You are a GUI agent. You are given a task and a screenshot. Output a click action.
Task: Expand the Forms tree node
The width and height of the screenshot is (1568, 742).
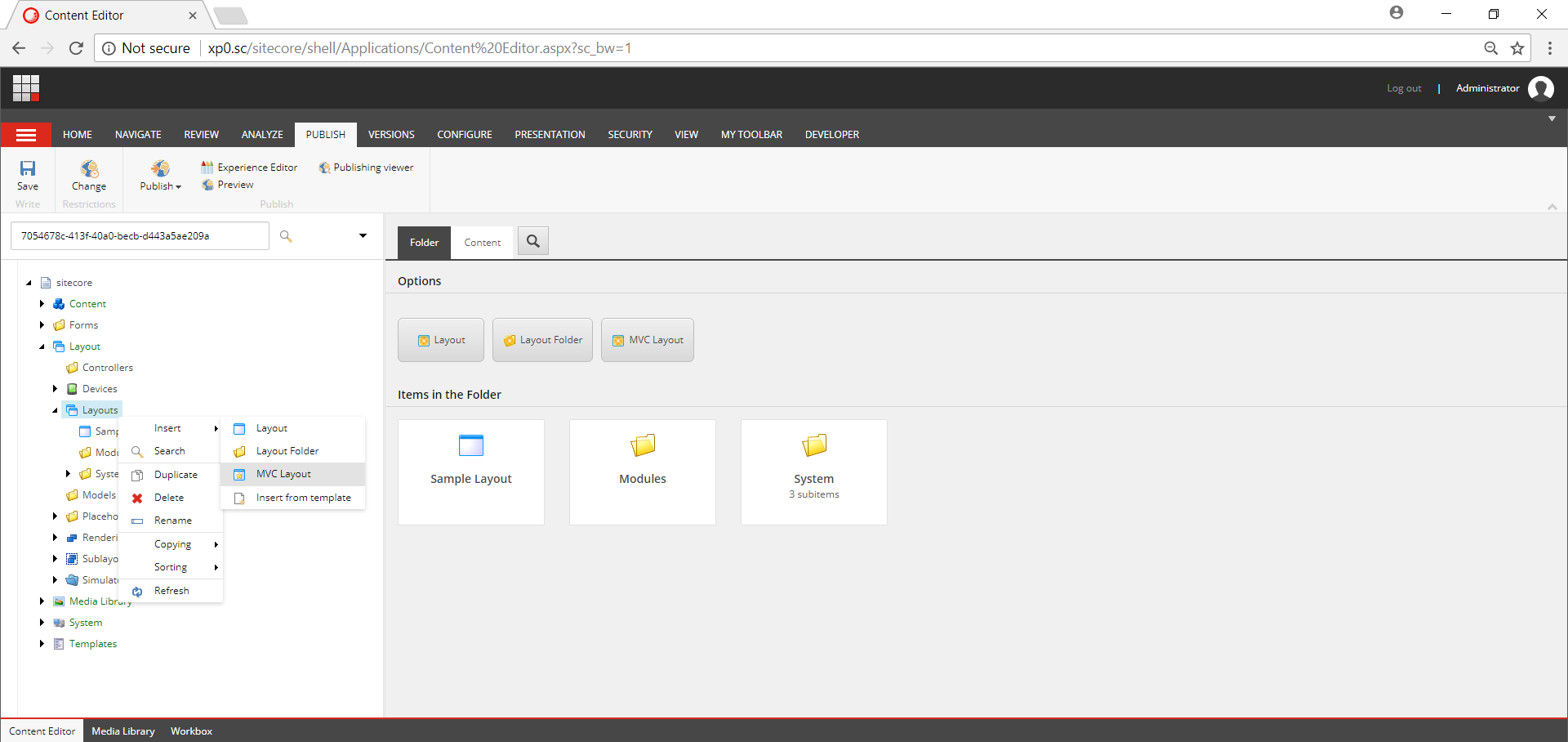pos(42,325)
